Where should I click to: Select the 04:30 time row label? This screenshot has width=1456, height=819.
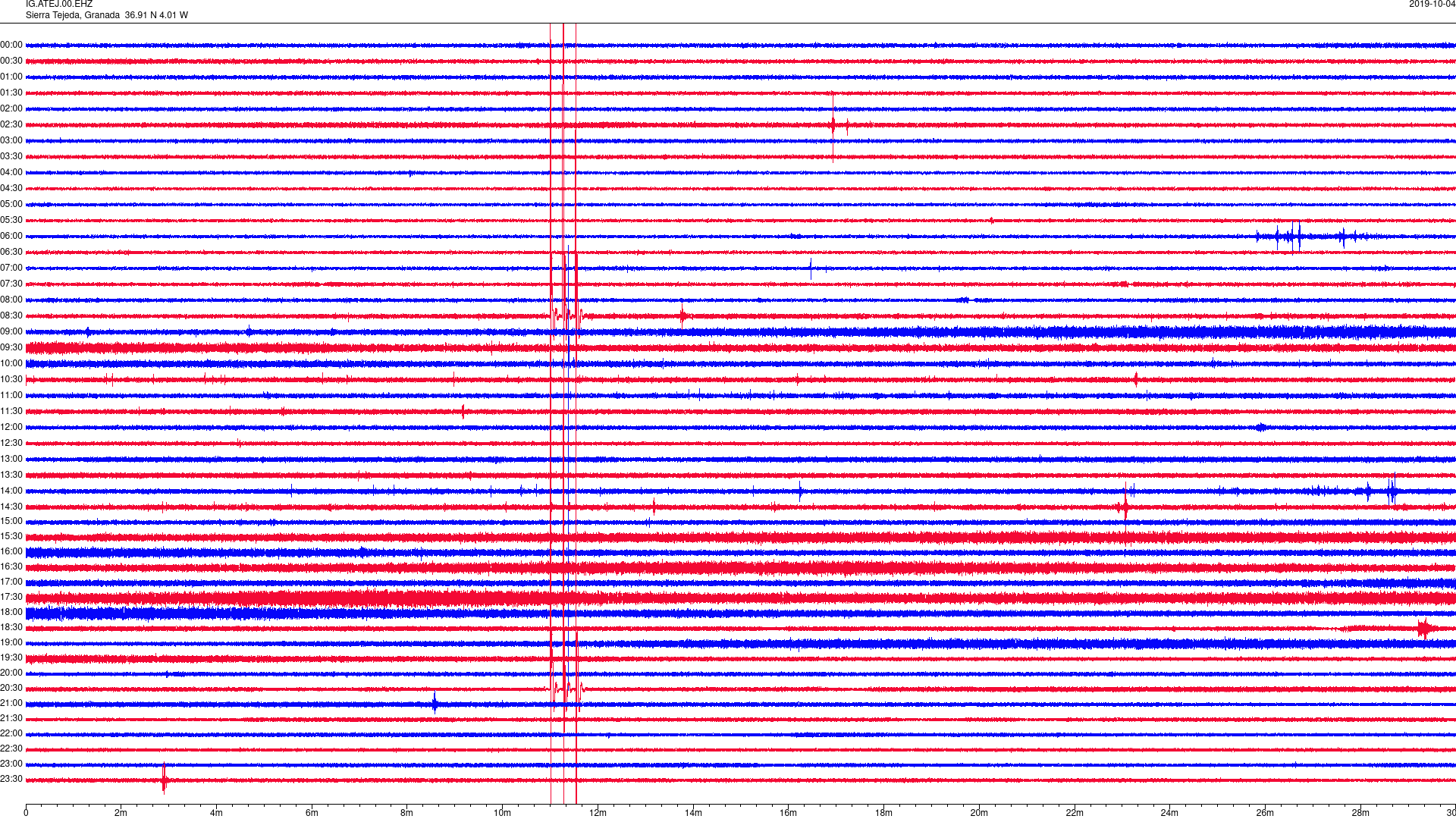11,188
